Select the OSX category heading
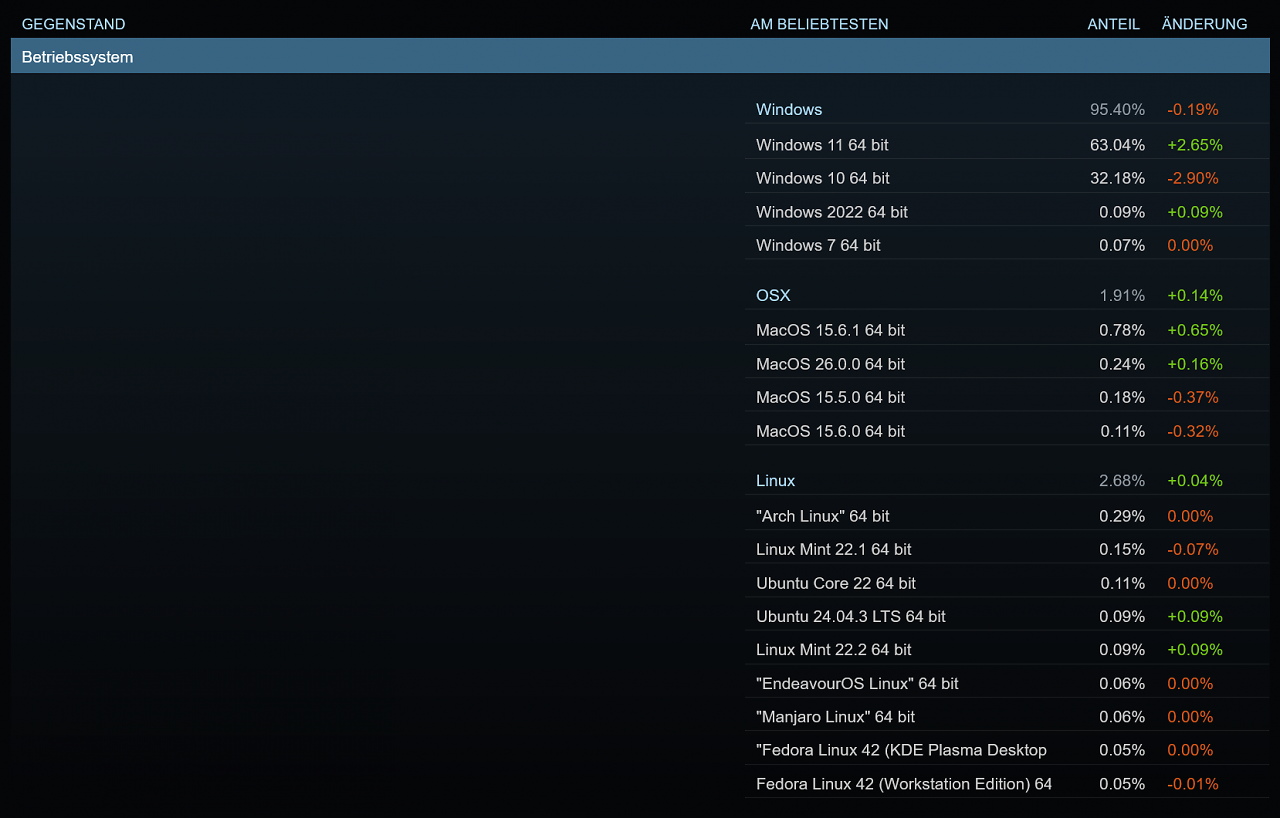The height and width of the screenshot is (818, 1280). click(x=773, y=296)
